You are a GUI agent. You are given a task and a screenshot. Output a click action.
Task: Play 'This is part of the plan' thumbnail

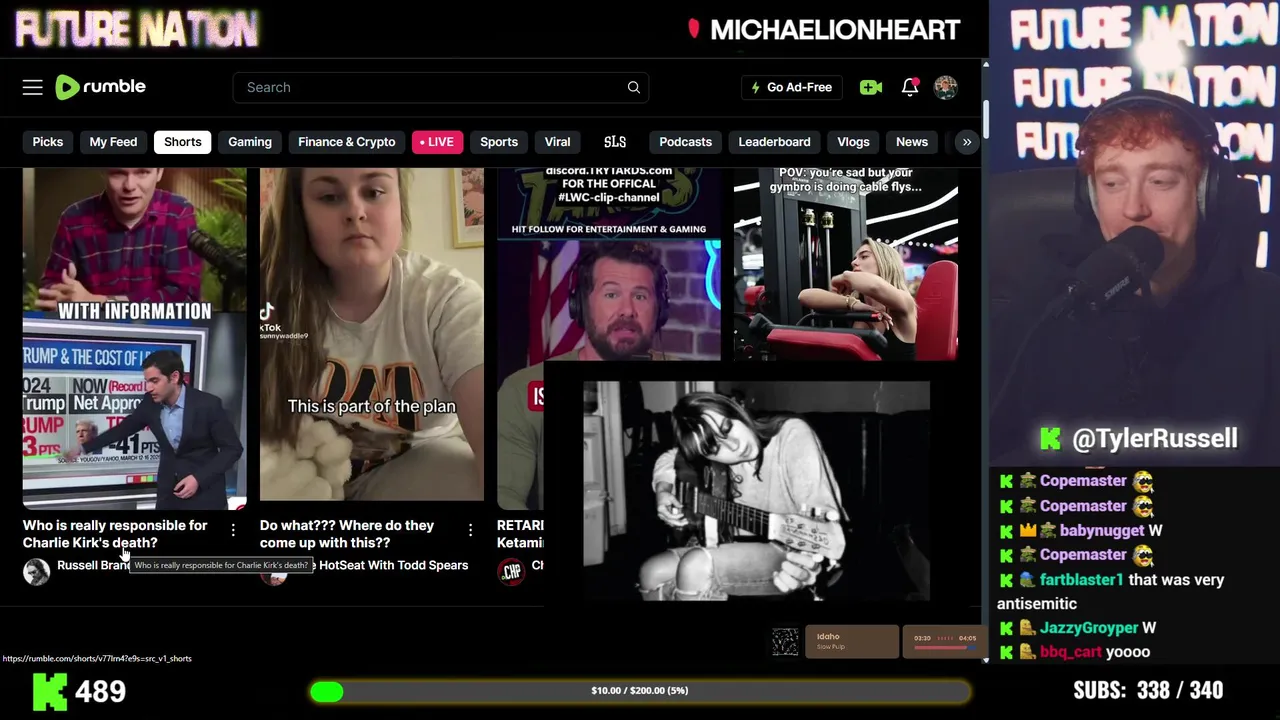[372, 335]
